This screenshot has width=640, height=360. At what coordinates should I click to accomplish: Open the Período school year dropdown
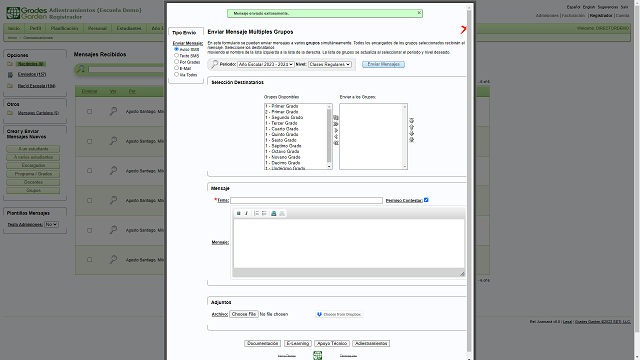[266, 64]
